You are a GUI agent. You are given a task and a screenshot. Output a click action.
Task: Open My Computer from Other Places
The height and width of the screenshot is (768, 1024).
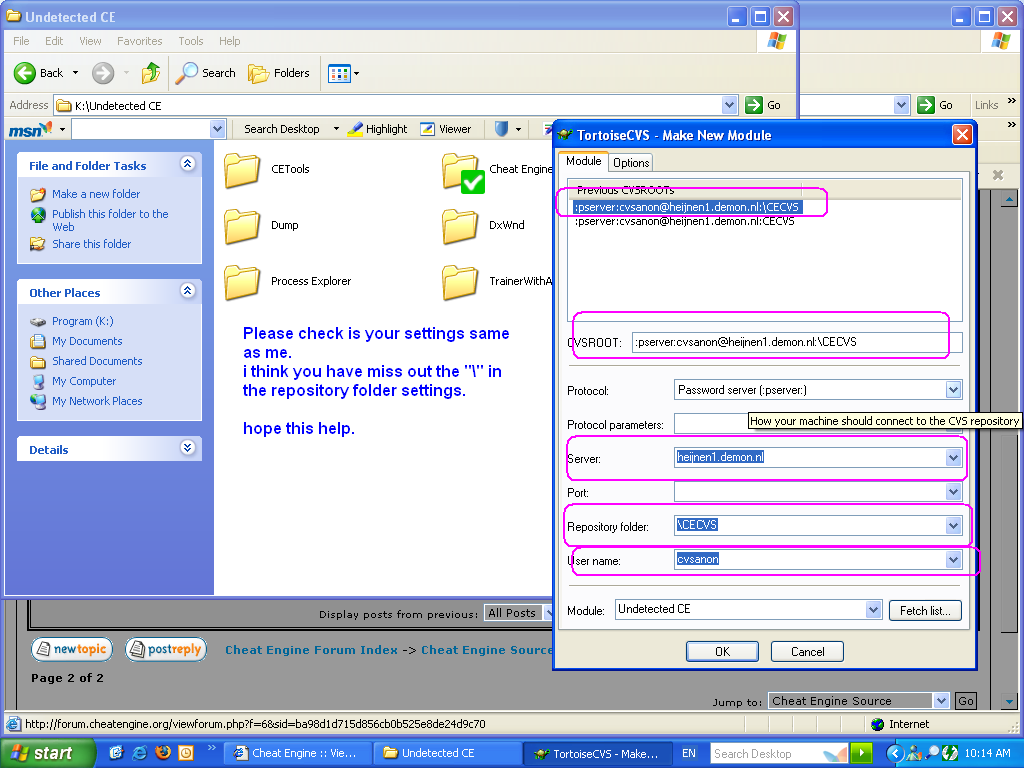[84, 381]
